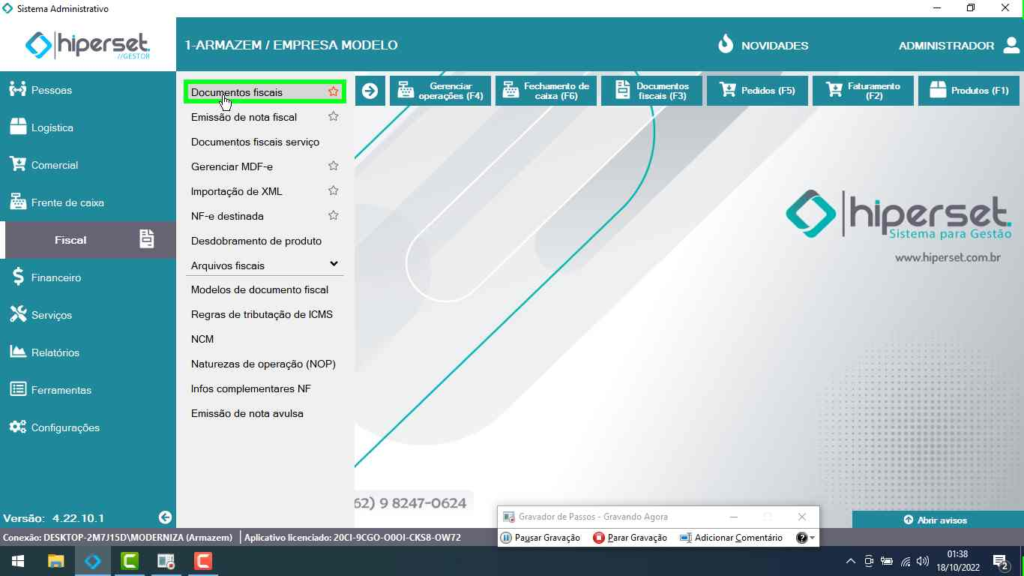Open Fechamento de caixa (F6) shortcut
This screenshot has width=1024, height=576.
[546, 91]
